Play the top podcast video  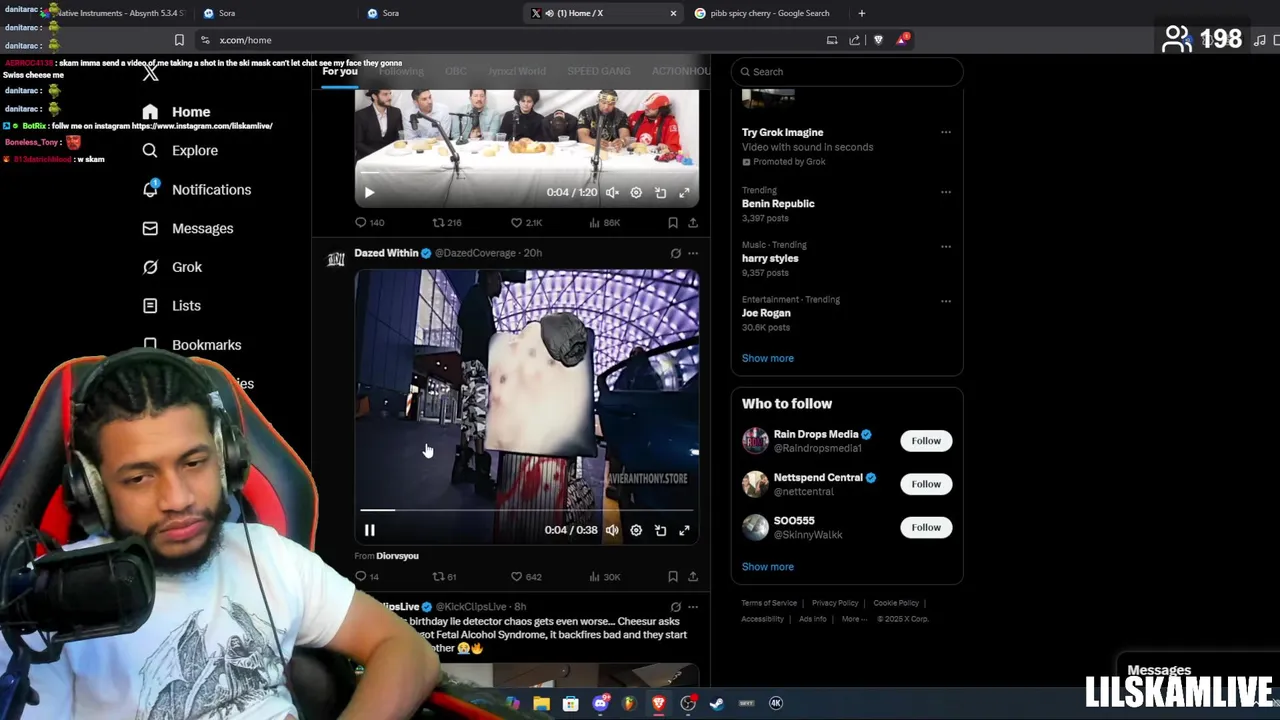[x=369, y=192]
